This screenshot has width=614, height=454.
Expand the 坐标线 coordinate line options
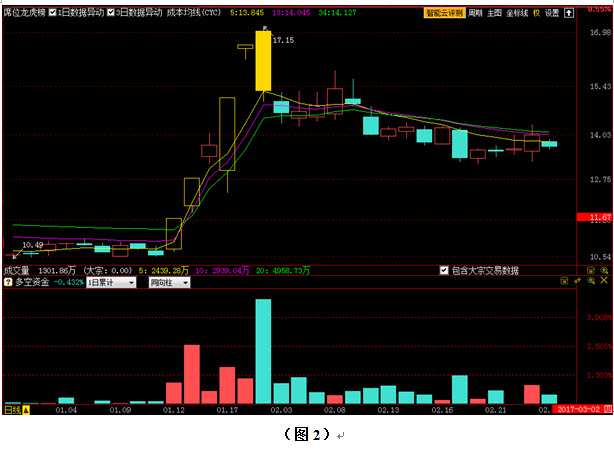[516, 14]
